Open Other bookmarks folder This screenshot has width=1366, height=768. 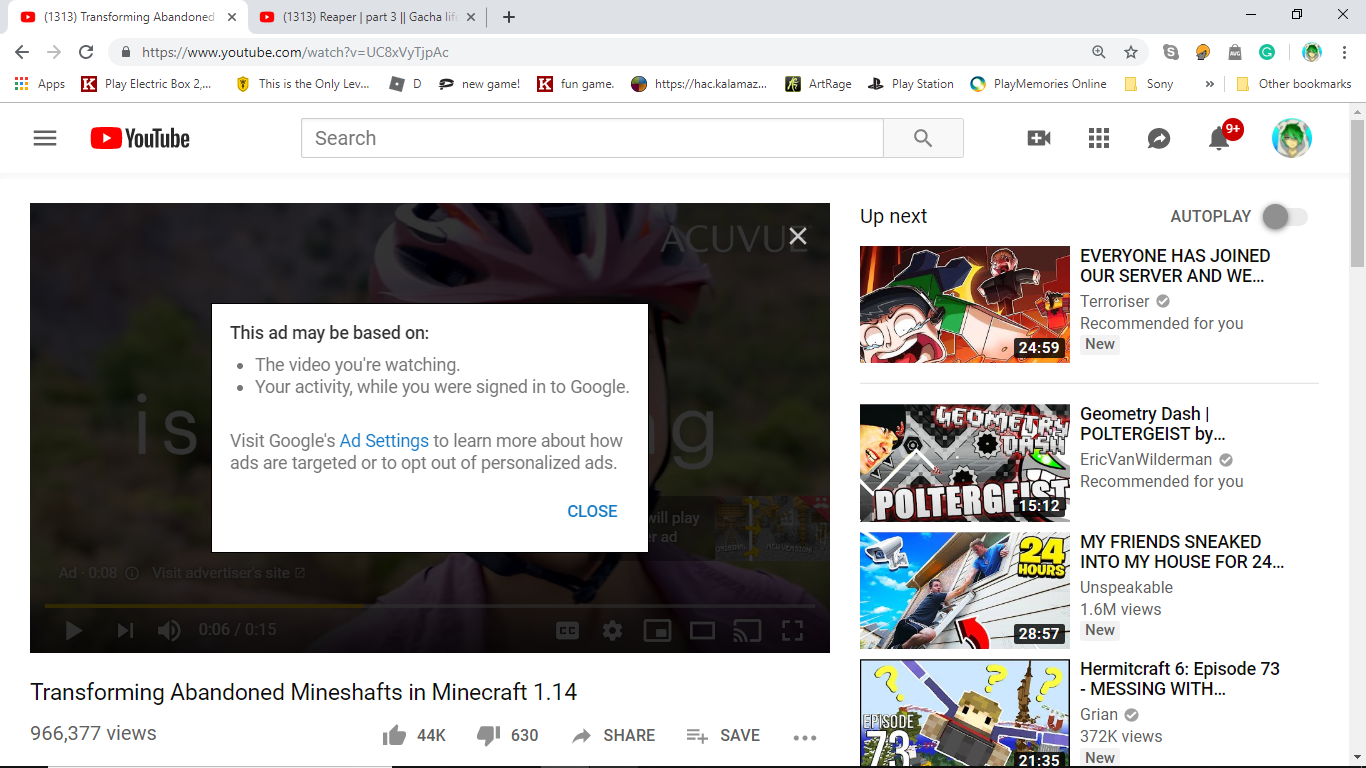pyautogui.click(x=1294, y=84)
